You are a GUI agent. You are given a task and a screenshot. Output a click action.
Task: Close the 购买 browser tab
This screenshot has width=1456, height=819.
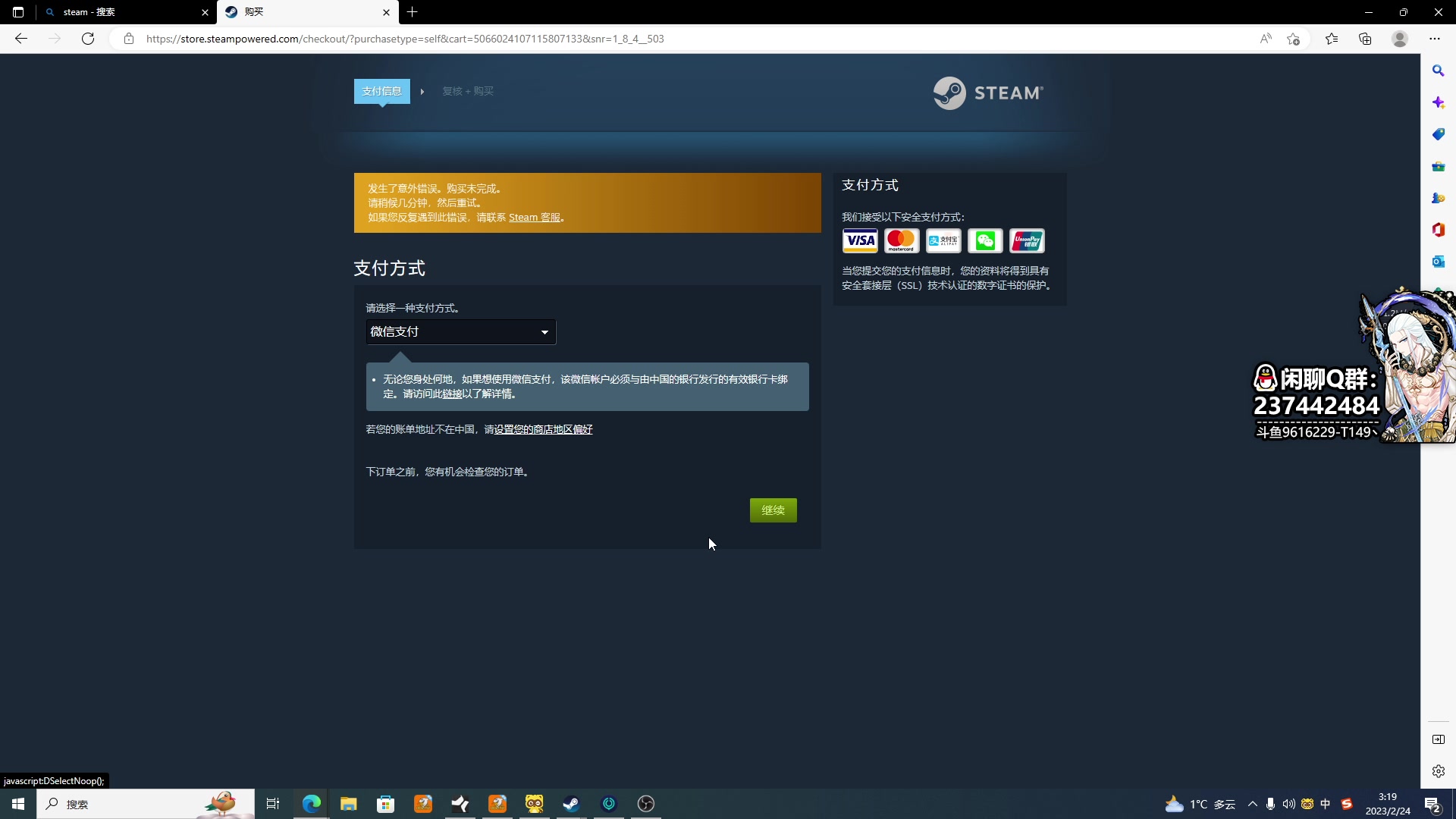point(386,12)
